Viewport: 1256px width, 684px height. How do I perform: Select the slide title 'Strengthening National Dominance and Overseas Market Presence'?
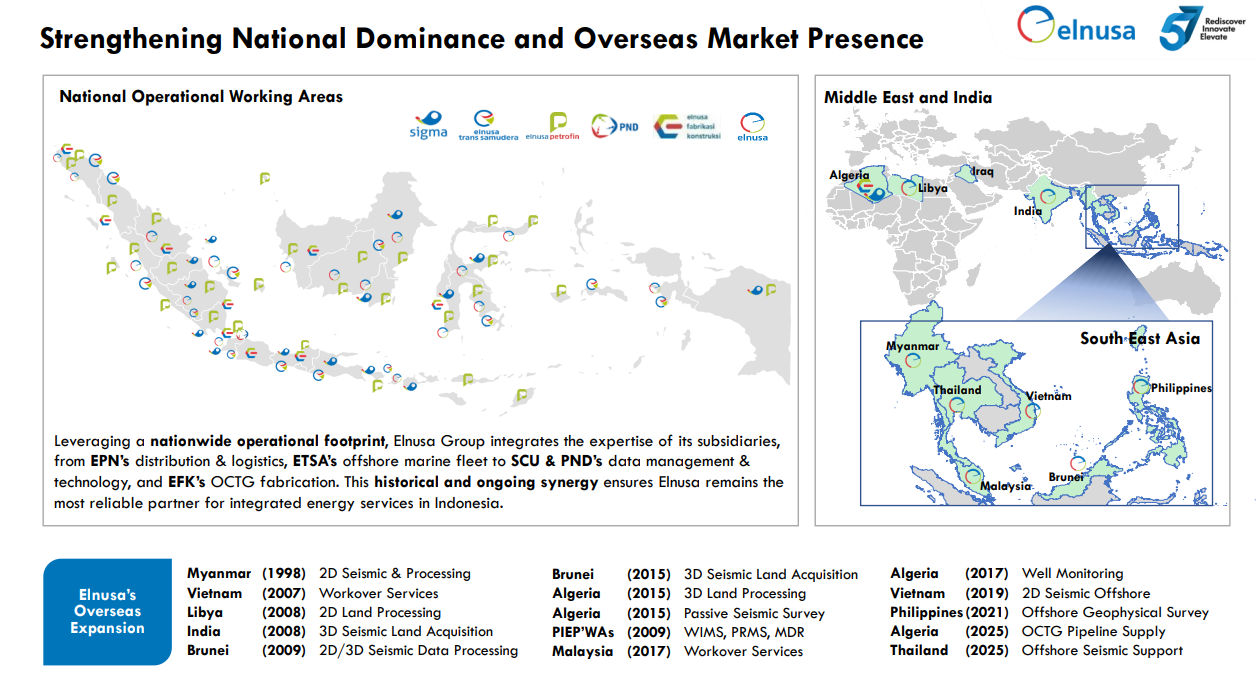(x=481, y=39)
